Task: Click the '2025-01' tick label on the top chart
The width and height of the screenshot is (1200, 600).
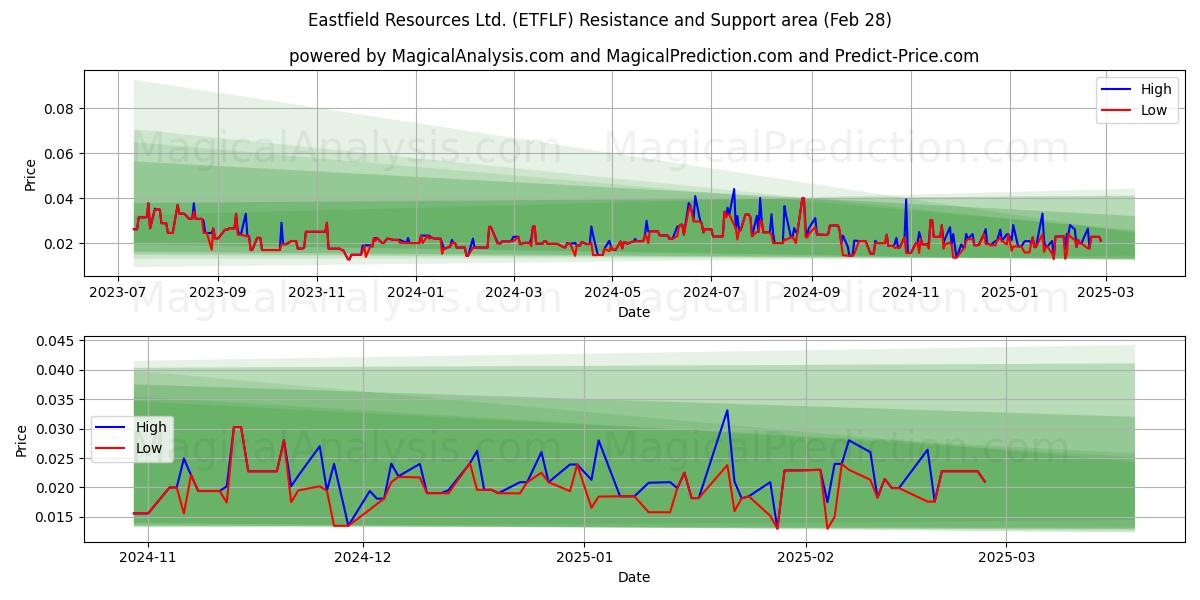Action: pyautogui.click(x=1009, y=292)
